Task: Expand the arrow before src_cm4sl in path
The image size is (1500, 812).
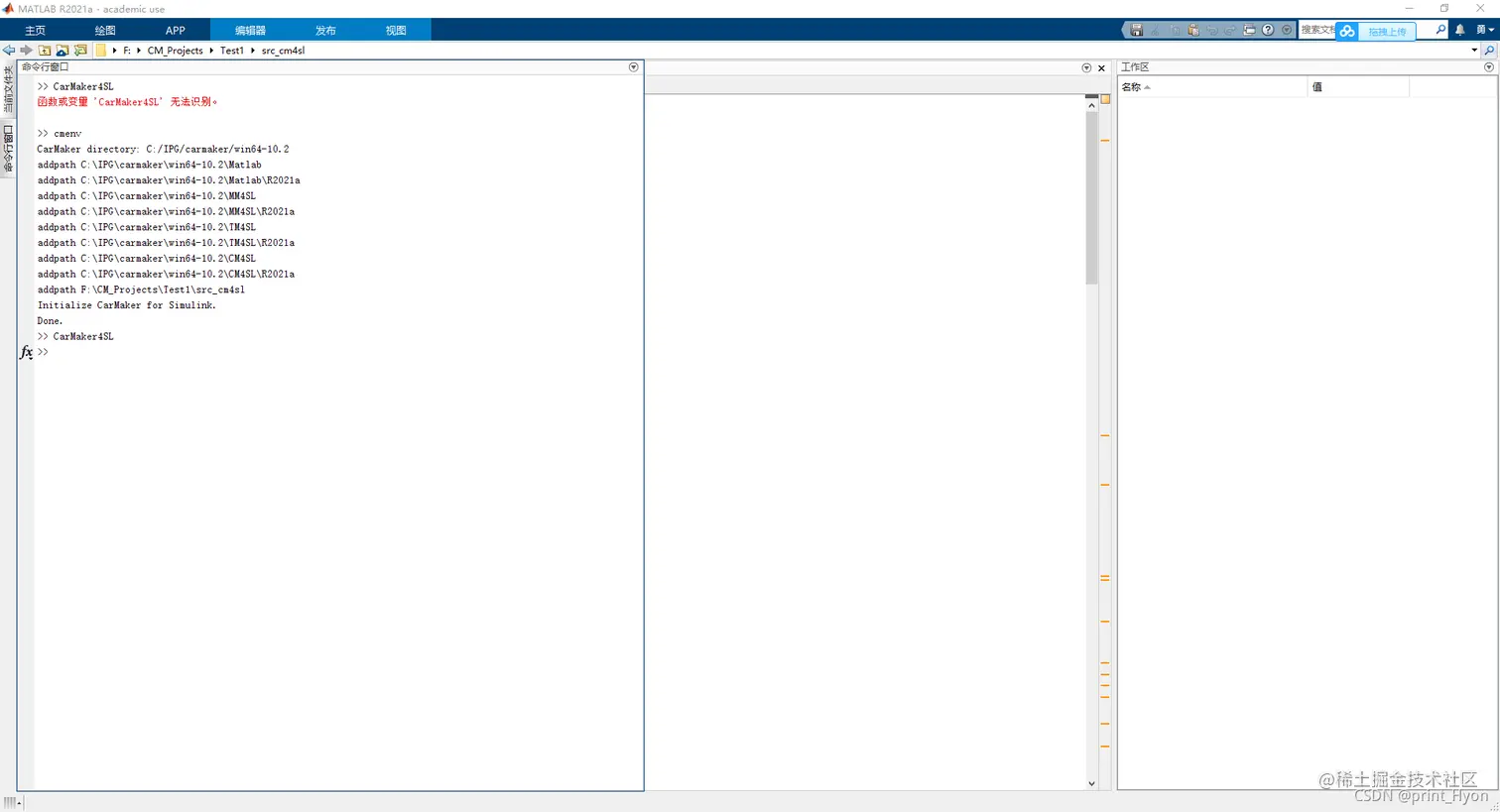Action: (253, 51)
